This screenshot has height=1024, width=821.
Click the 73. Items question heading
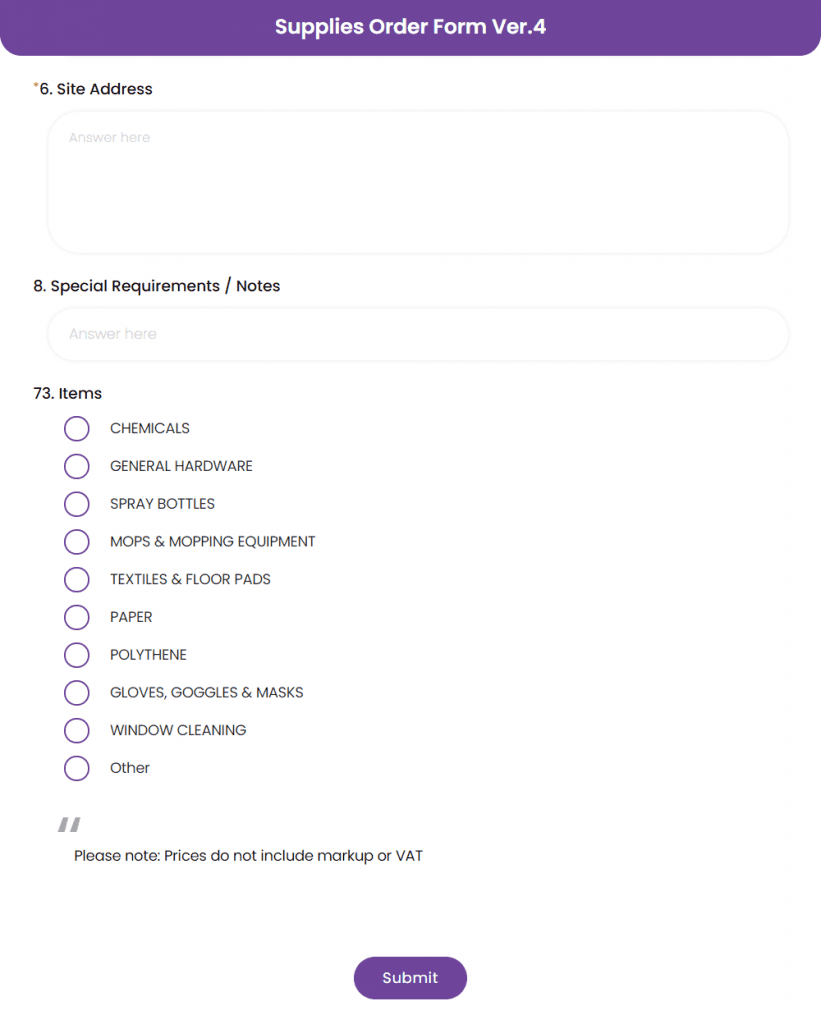coord(66,393)
